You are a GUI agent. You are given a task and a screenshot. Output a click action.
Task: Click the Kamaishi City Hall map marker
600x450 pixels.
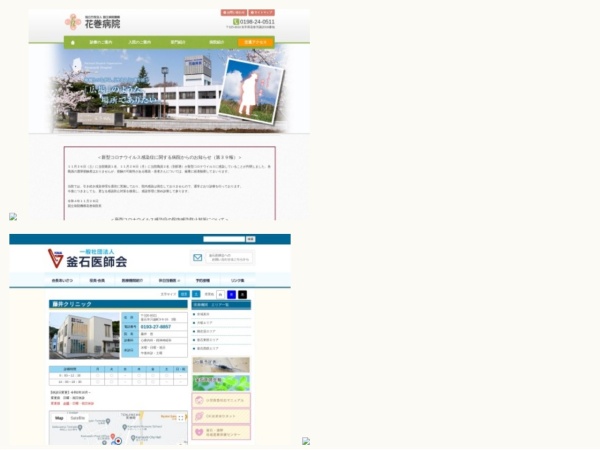[x=133, y=438]
